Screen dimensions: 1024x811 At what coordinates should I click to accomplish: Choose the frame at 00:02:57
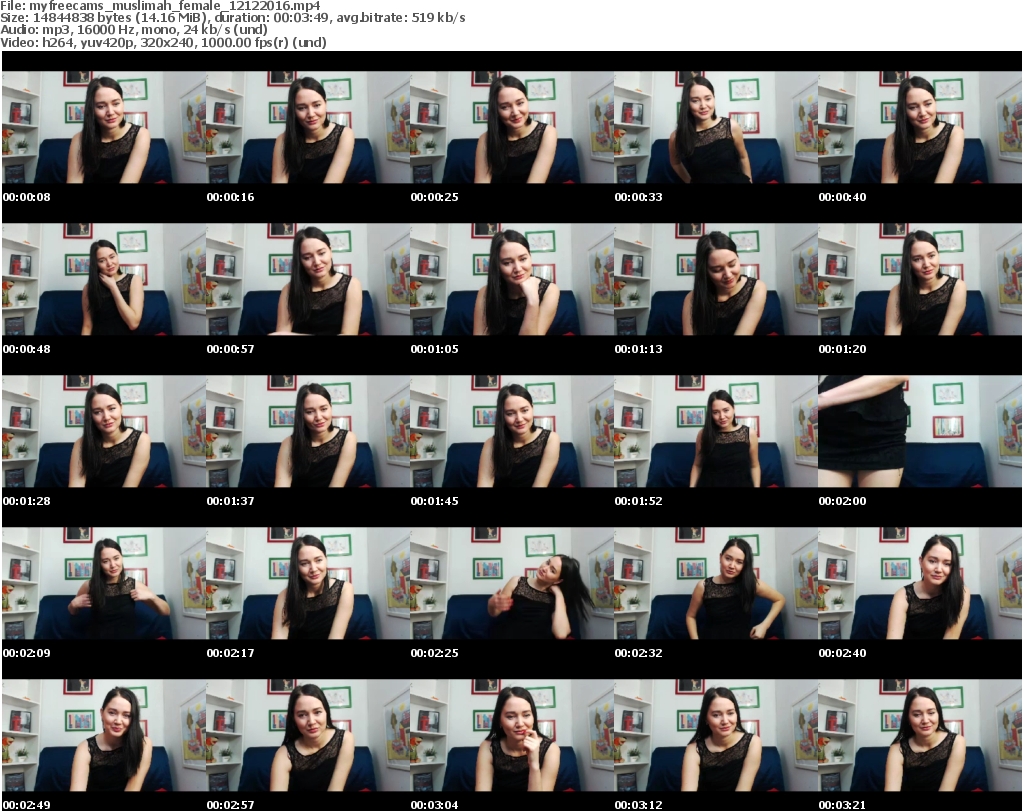click(308, 735)
